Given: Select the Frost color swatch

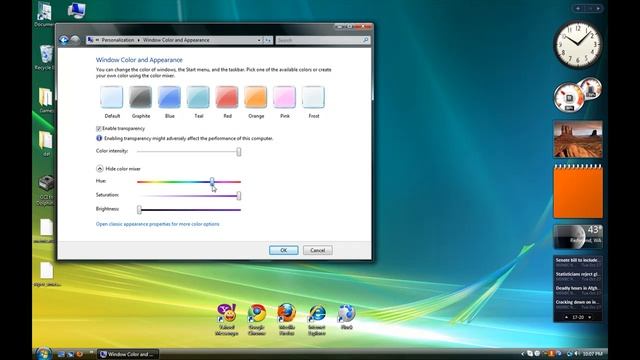Looking at the screenshot, I should (313, 97).
